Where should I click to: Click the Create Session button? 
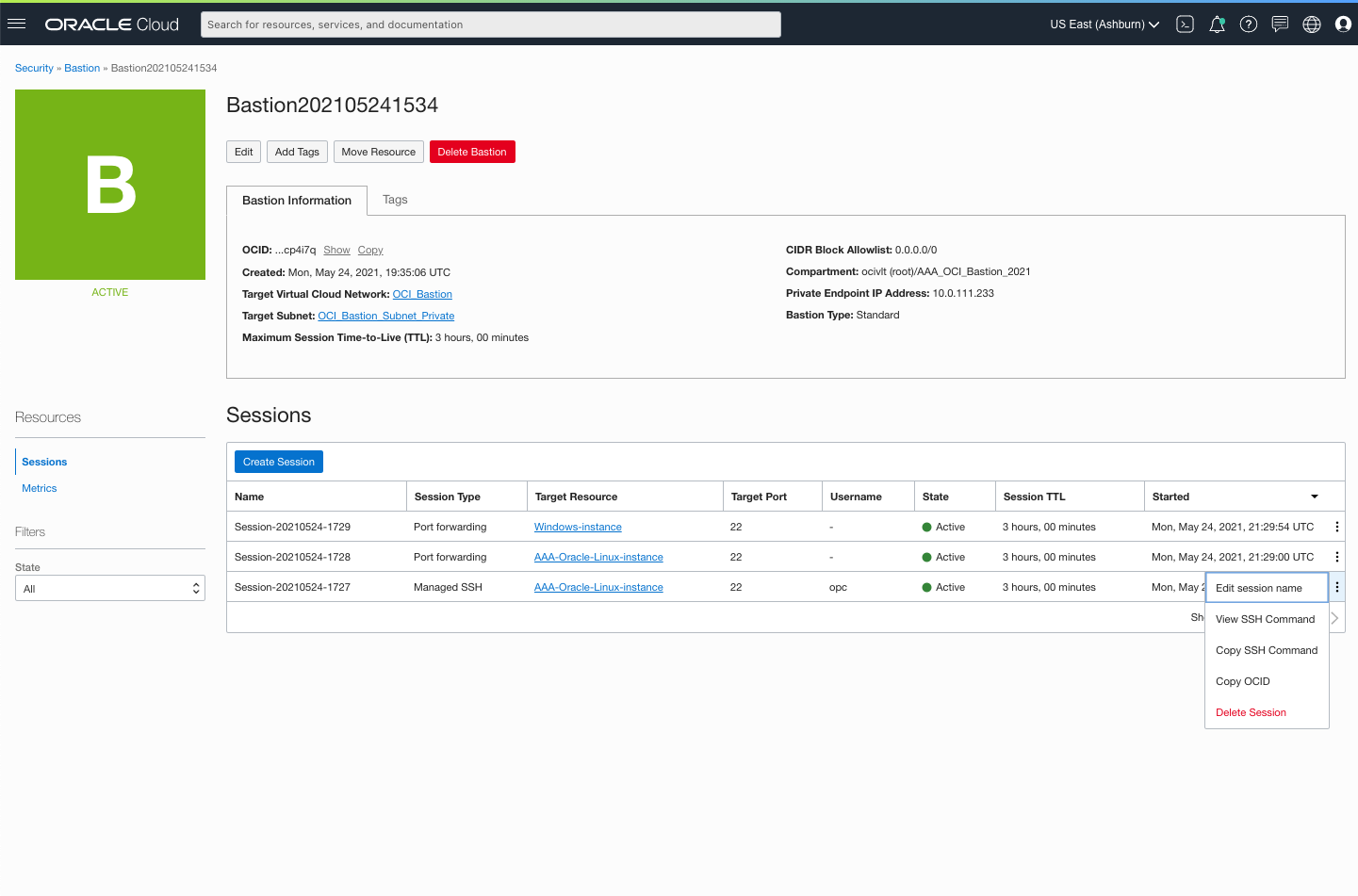279,462
